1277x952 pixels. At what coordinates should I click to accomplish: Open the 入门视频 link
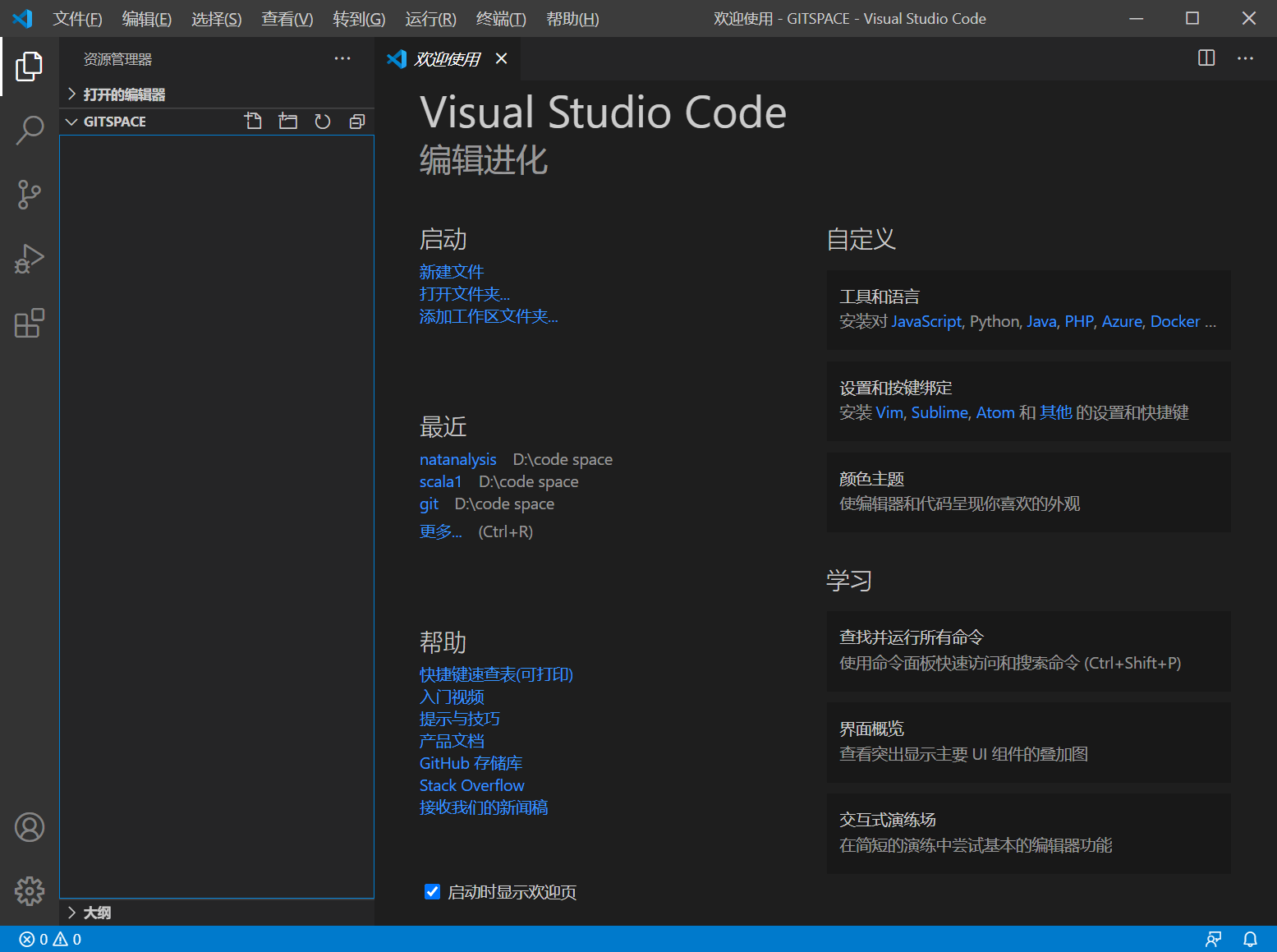point(452,697)
